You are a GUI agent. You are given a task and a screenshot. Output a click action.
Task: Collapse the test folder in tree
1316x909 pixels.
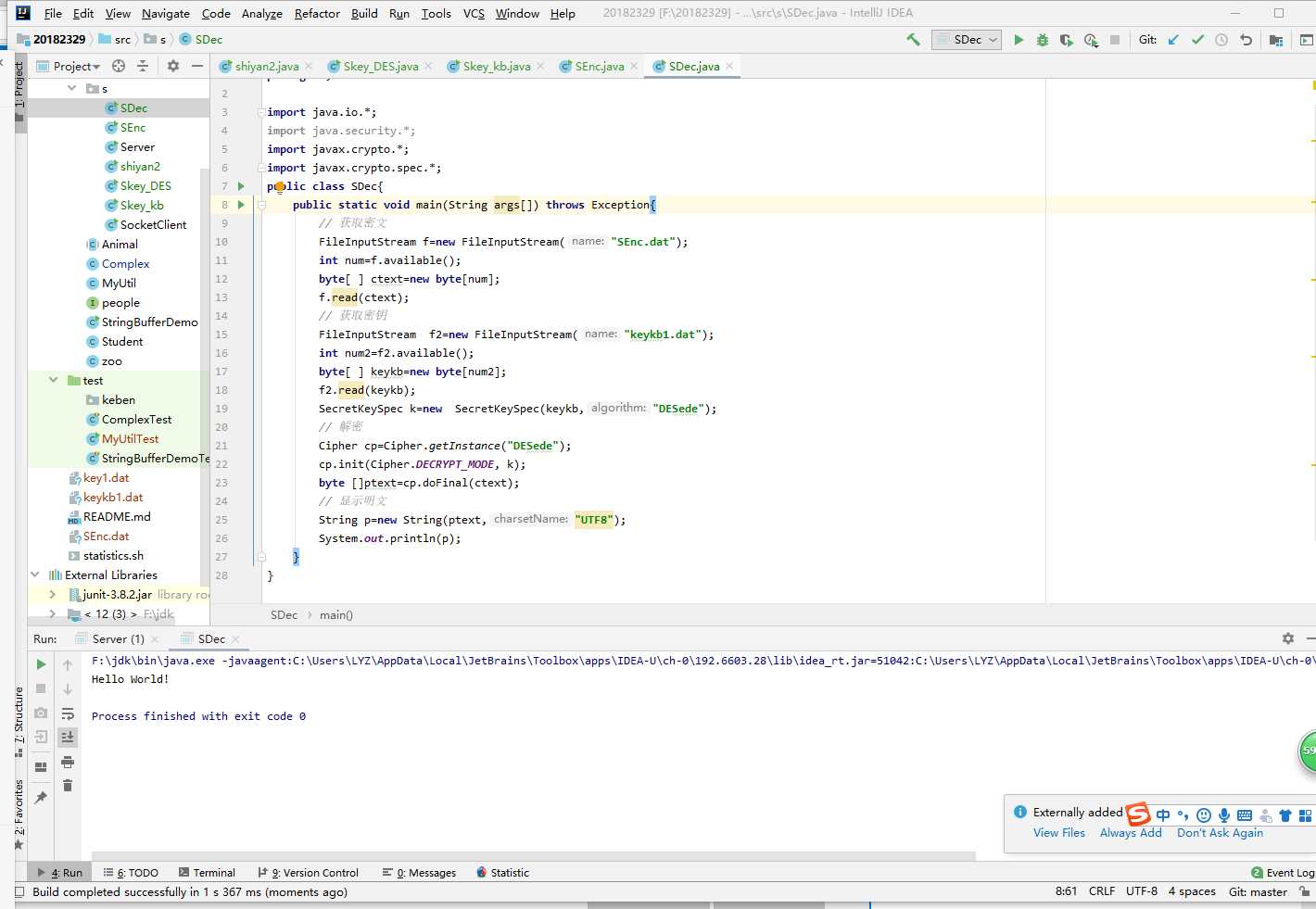pos(53,380)
